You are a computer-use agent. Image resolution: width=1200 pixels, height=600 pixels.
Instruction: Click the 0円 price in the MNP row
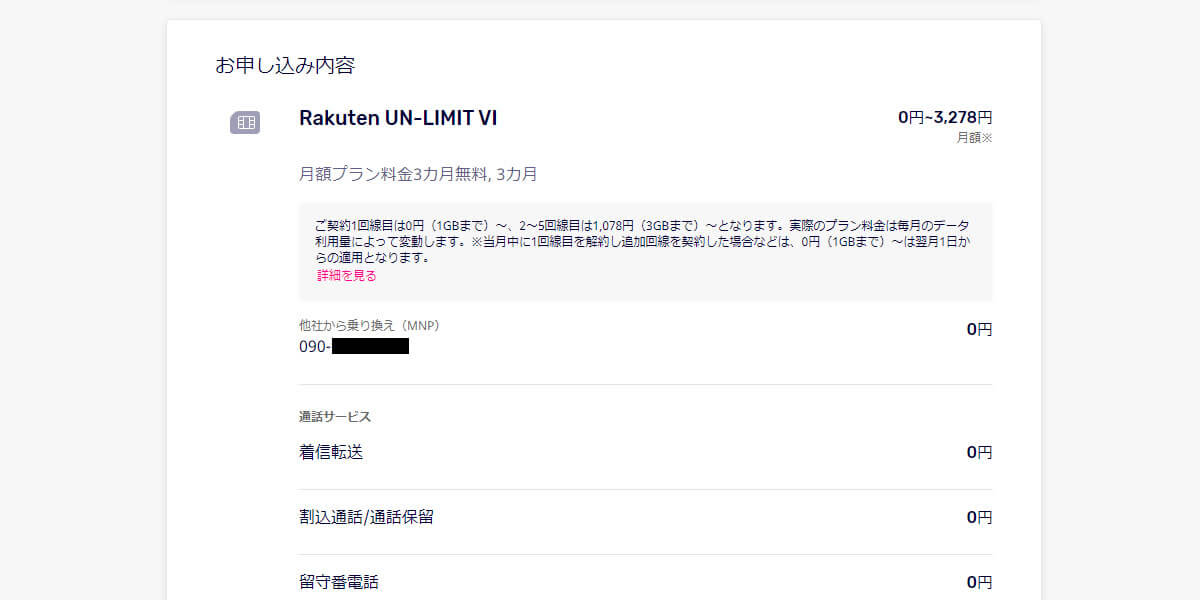978,329
